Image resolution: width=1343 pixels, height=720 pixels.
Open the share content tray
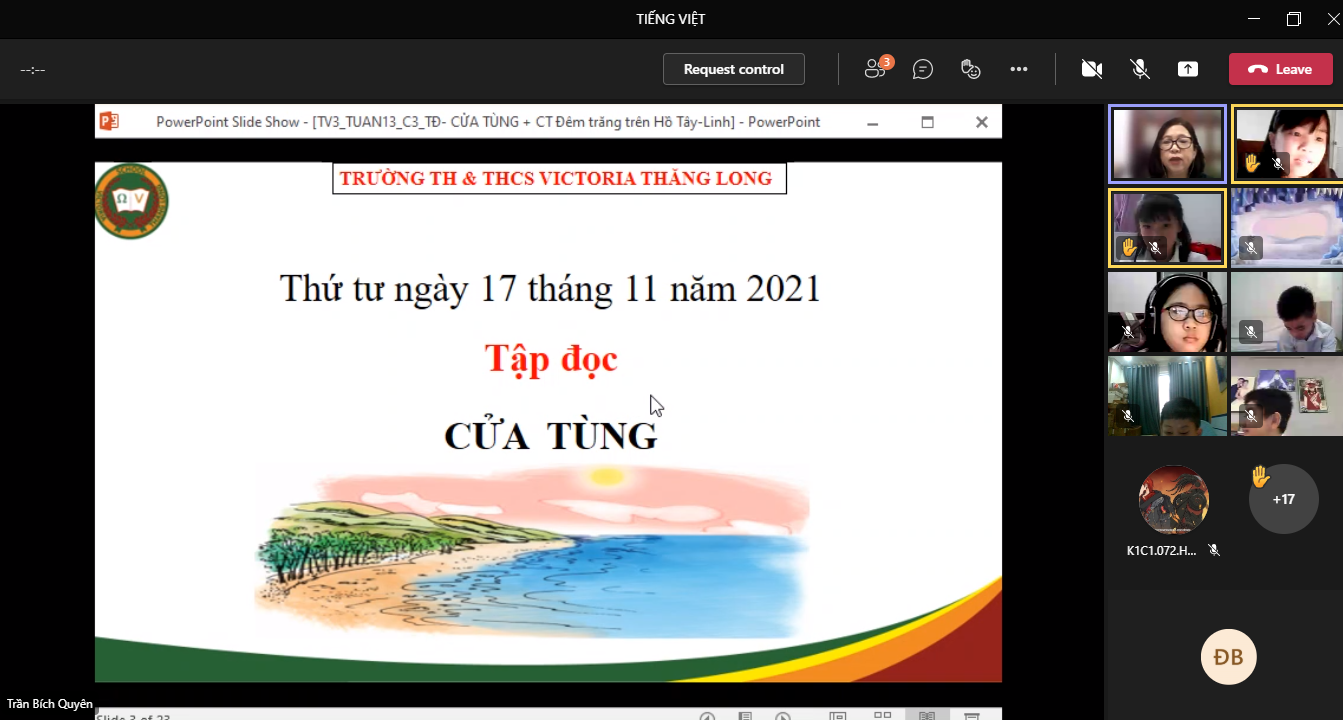pos(1187,69)
